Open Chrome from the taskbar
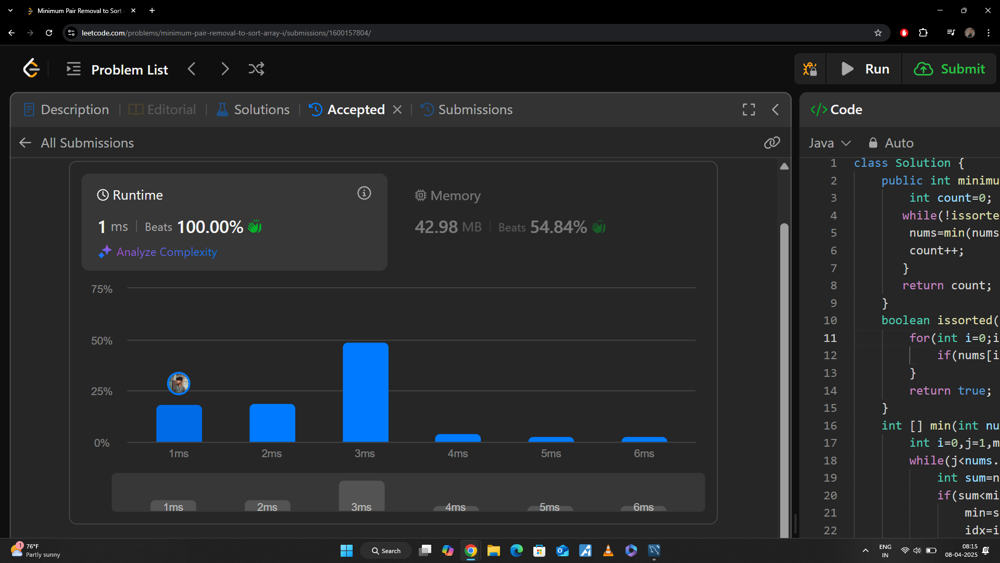The height and width of the screenshot is (563, 1000). (x=471, y=550)
